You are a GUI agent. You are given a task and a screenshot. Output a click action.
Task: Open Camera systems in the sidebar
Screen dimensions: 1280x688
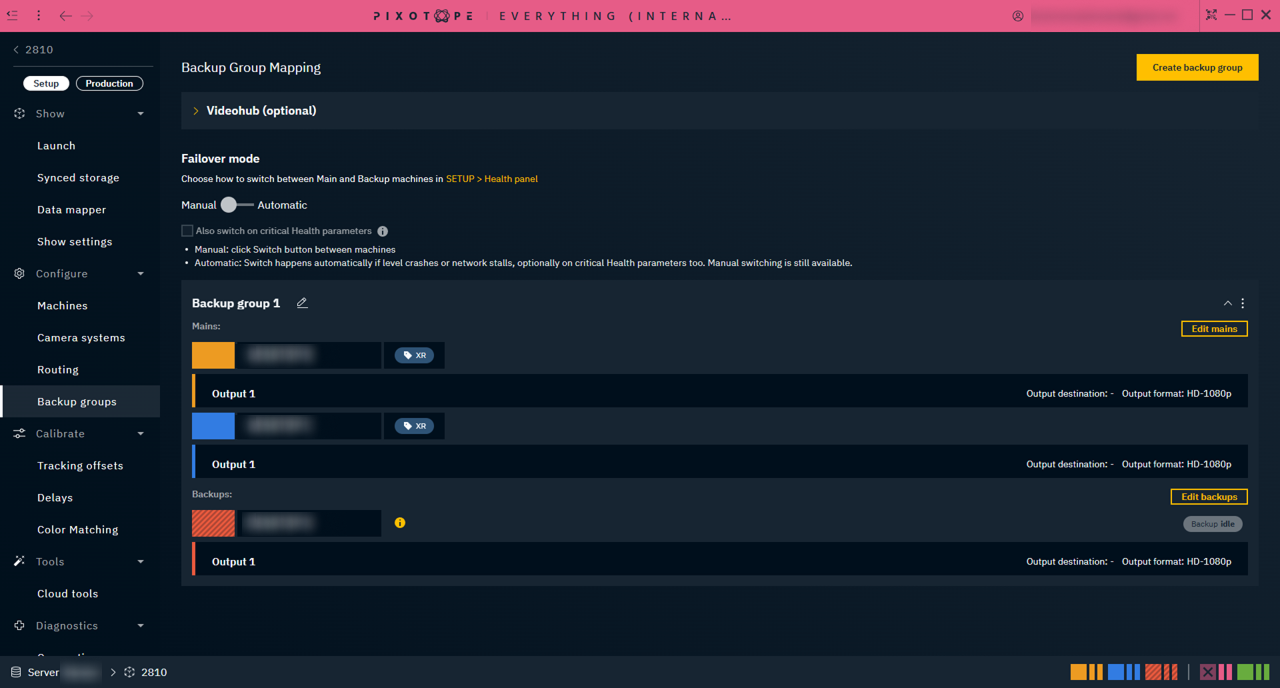(81, 338)
